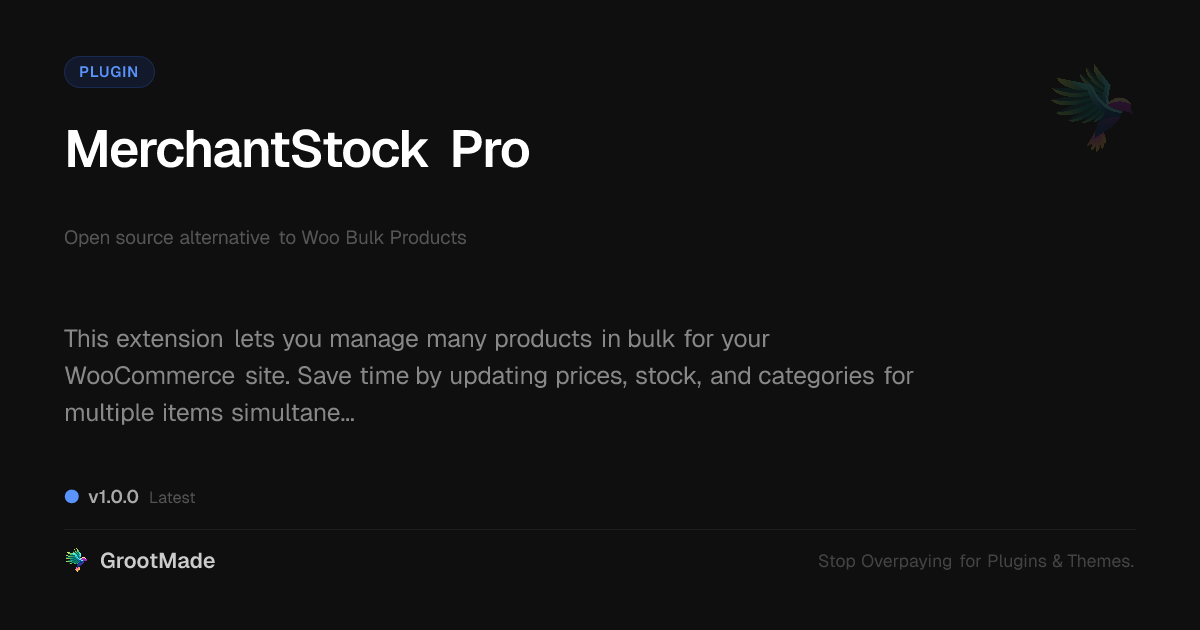This screenshot has height=630, width=1200.
Task: Click the Latest release label
Action: pos(172,498)
